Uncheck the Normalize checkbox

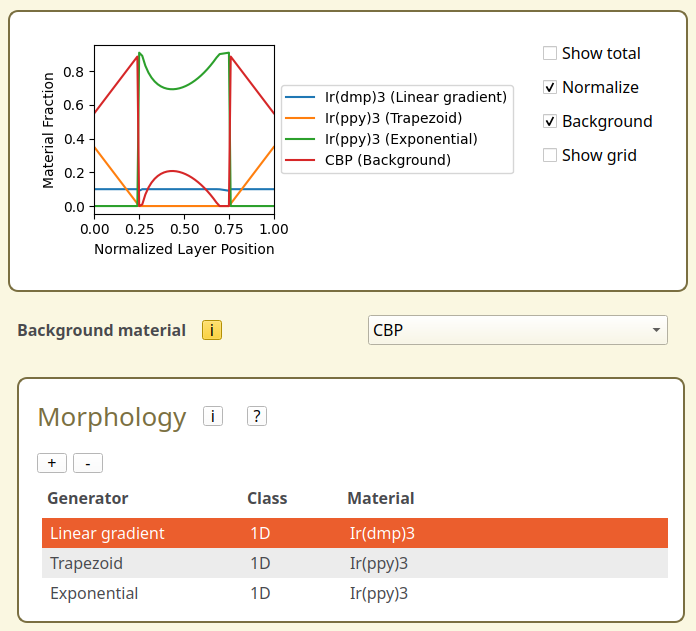550,87
